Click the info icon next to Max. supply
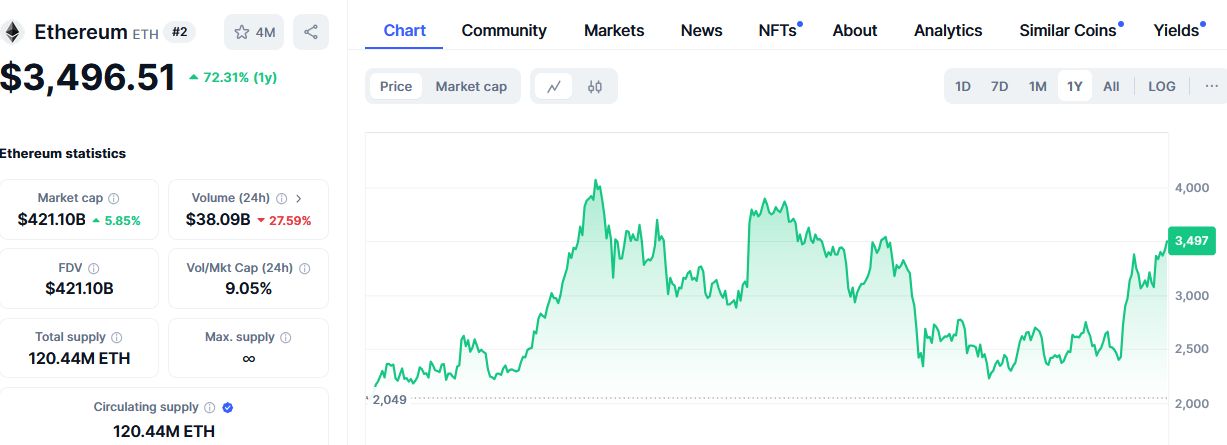 pos(286,337)
